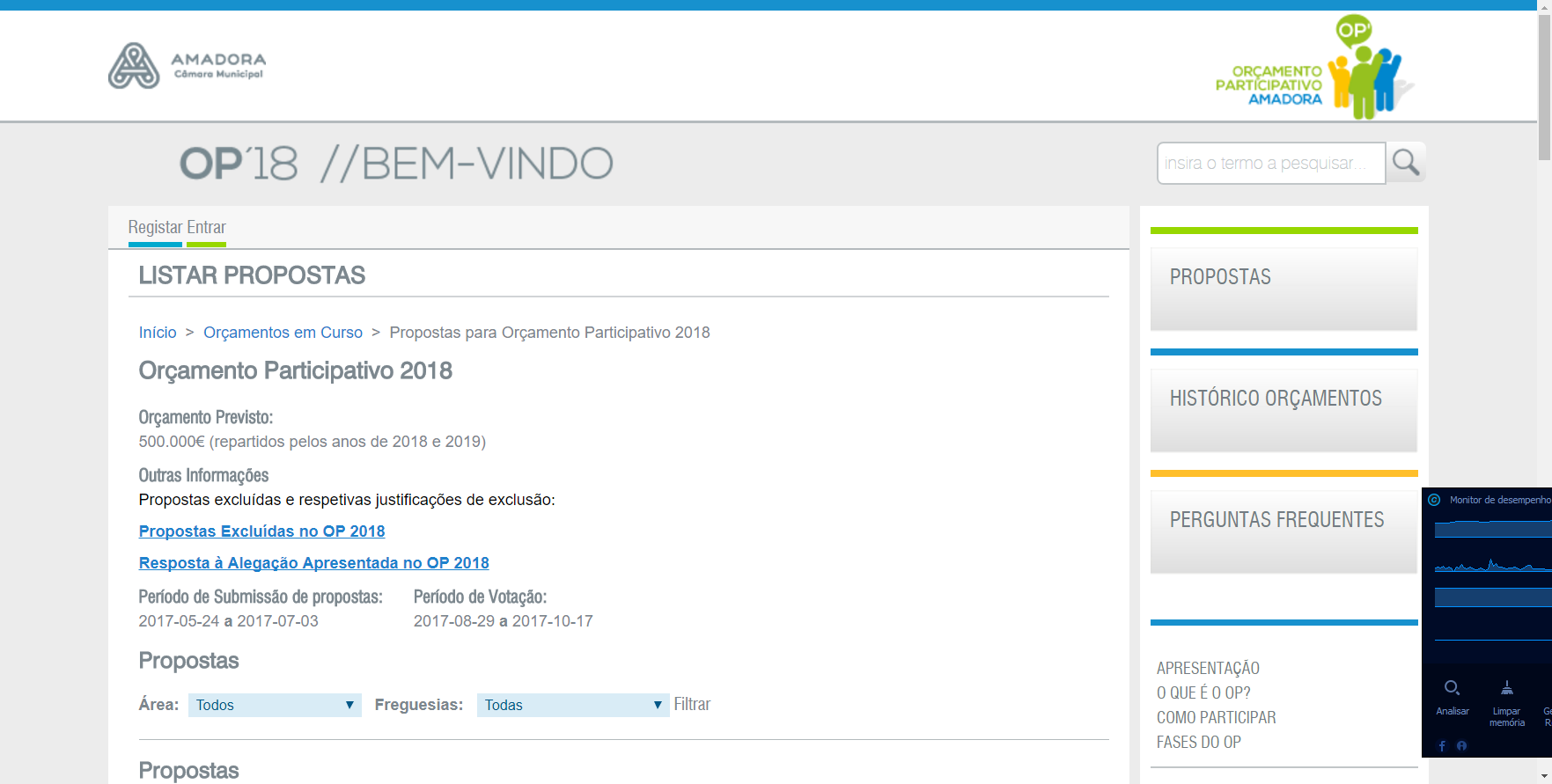
Task: Follow the Início breadcrumb link
Action: coord(158,333)
